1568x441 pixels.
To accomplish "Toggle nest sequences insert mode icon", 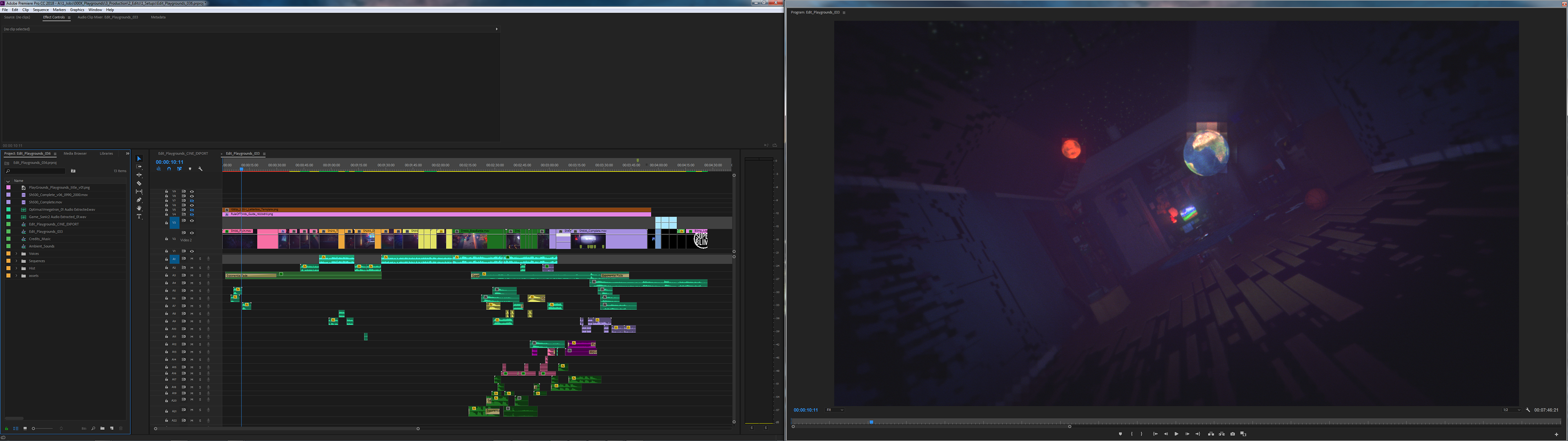I will pyautogui.click(x=159, y=169).
